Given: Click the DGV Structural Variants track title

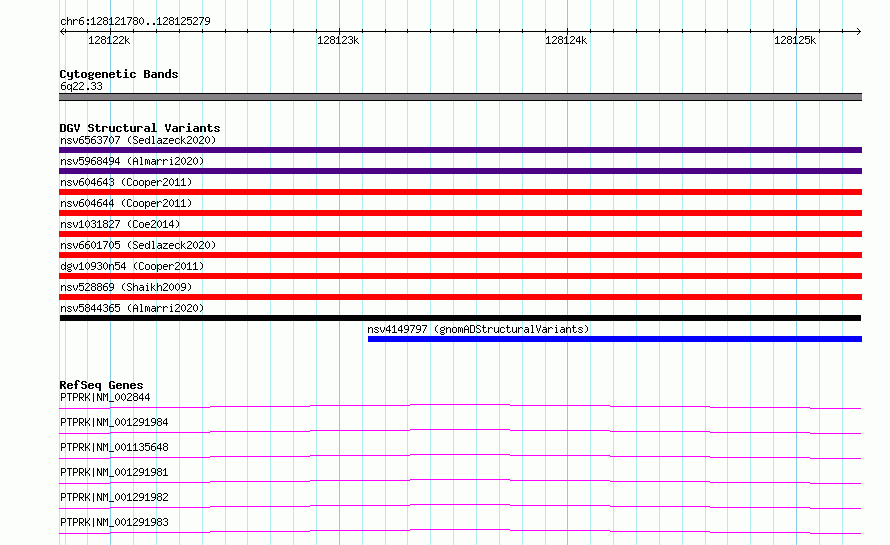Looking at the screenshot, I should pos(140,128).
